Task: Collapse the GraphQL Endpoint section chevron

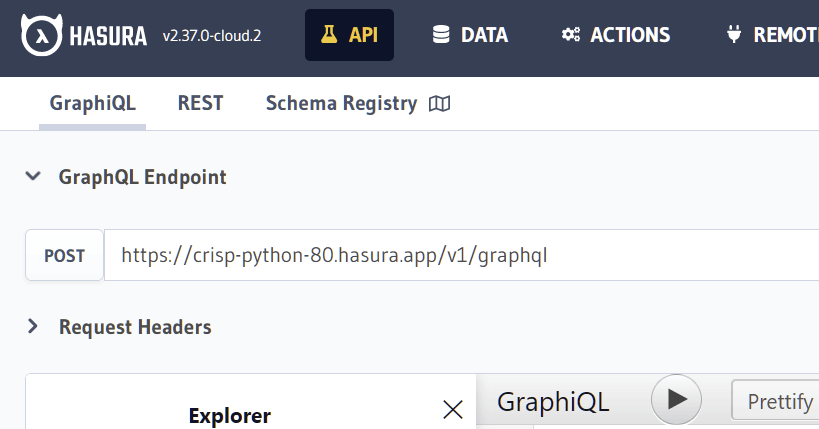Action: point(34,177)
